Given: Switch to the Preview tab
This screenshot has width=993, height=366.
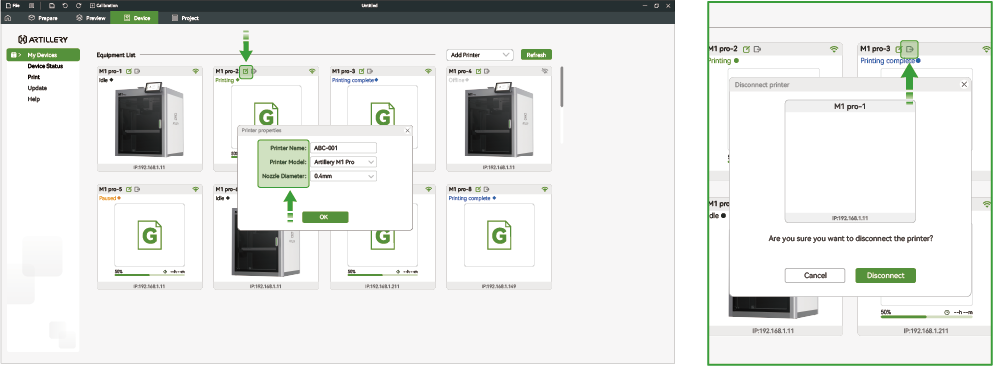Looking at the screenshot, I should 90,18.
